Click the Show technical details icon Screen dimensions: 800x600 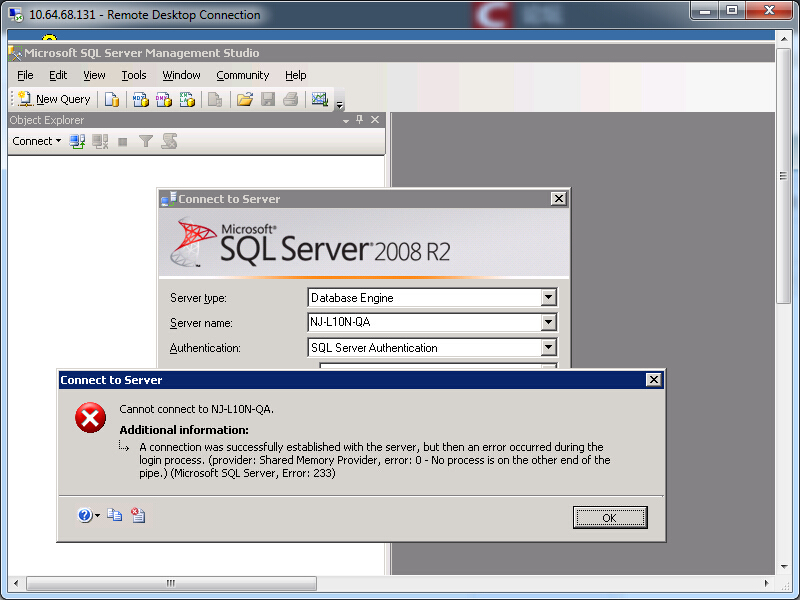(x=138, y=515)
